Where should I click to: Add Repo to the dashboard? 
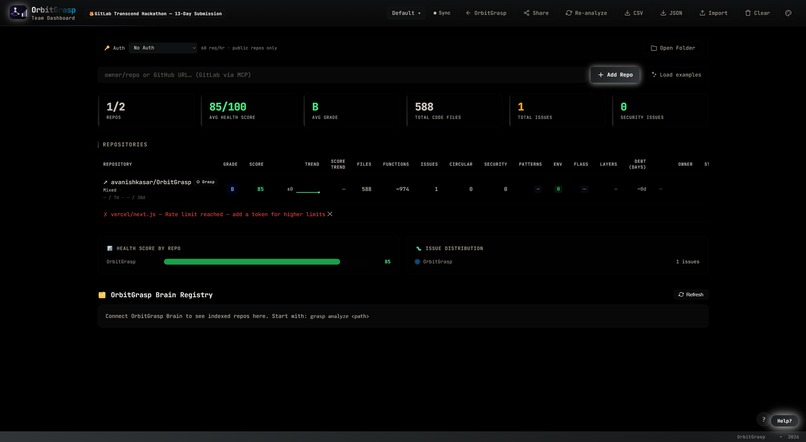pyautogui.click(x=615, y=75)
